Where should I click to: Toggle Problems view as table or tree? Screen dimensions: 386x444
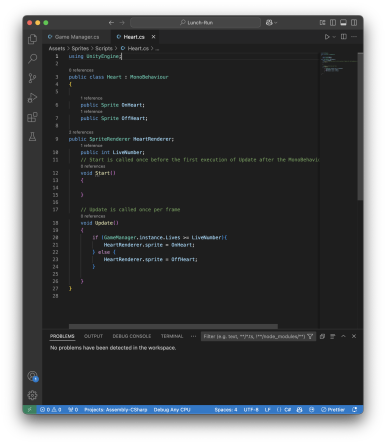click(333, 336)
